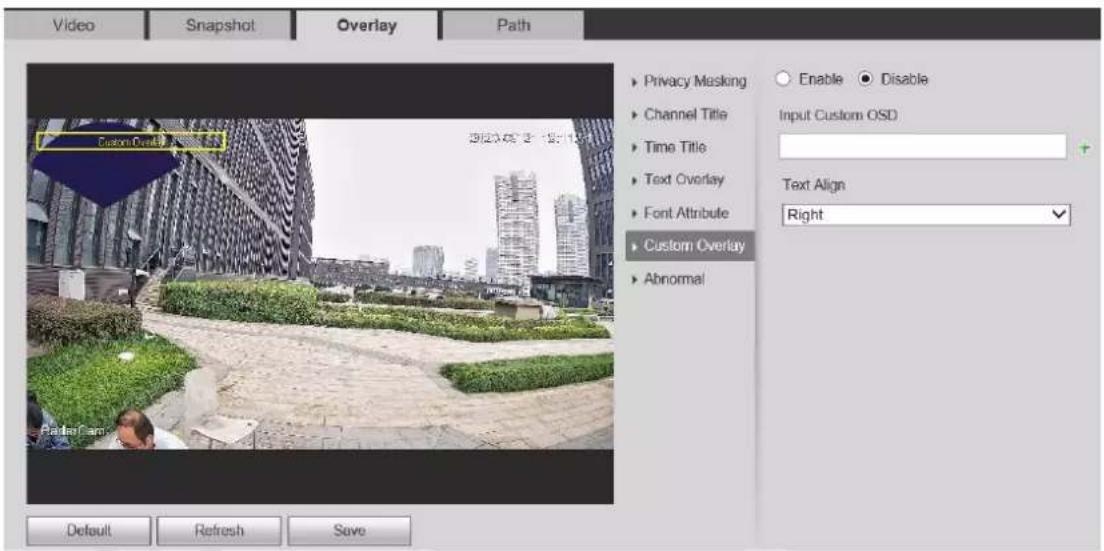Open the Text Align dropdown
The height and width of the screenshot is (551, 1104).
point(925,215)
